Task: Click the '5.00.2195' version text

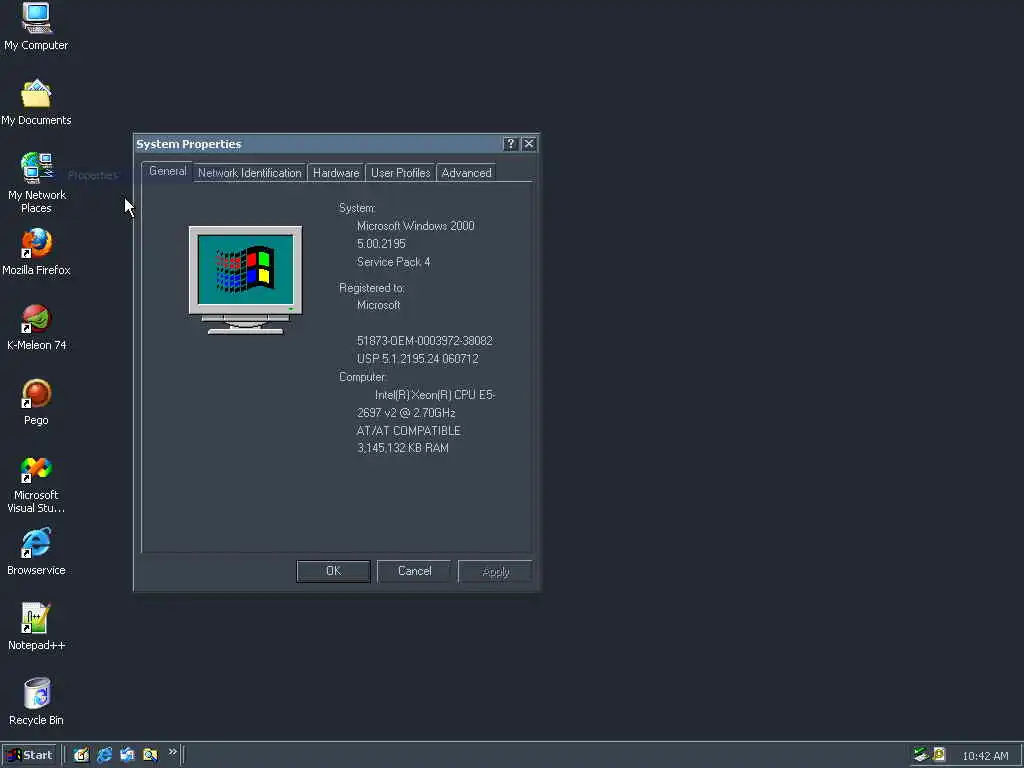Action: pyautogui.click(x=381, y=244)
